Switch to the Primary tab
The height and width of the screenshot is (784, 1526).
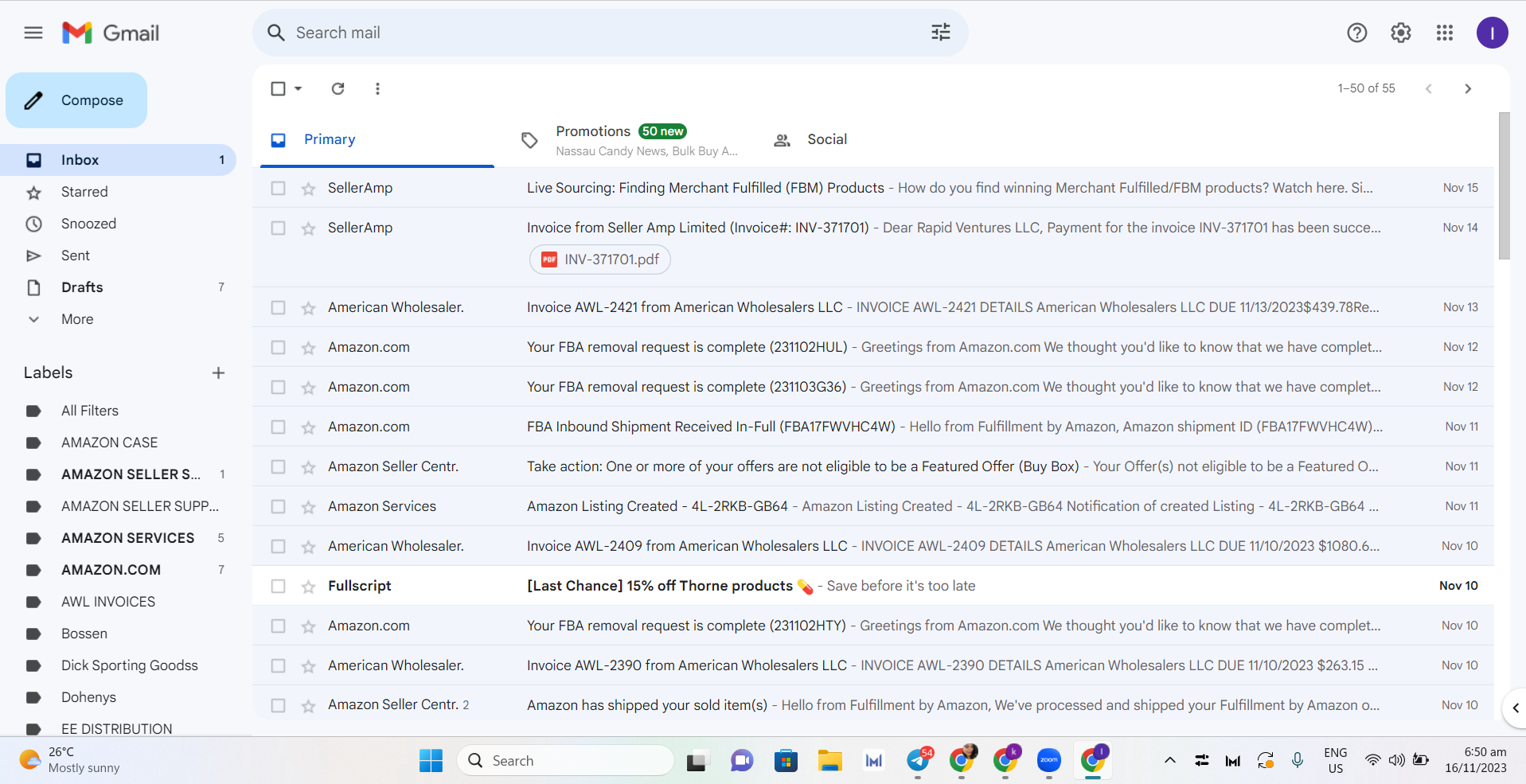[x=377, y=139]
